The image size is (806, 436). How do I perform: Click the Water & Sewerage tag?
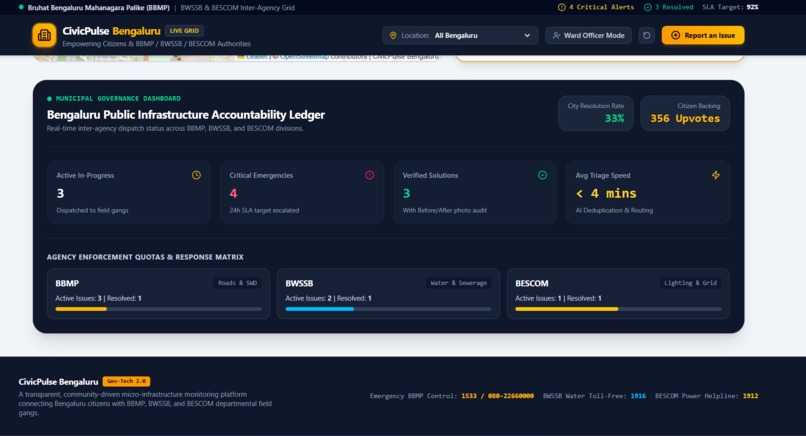459,283
